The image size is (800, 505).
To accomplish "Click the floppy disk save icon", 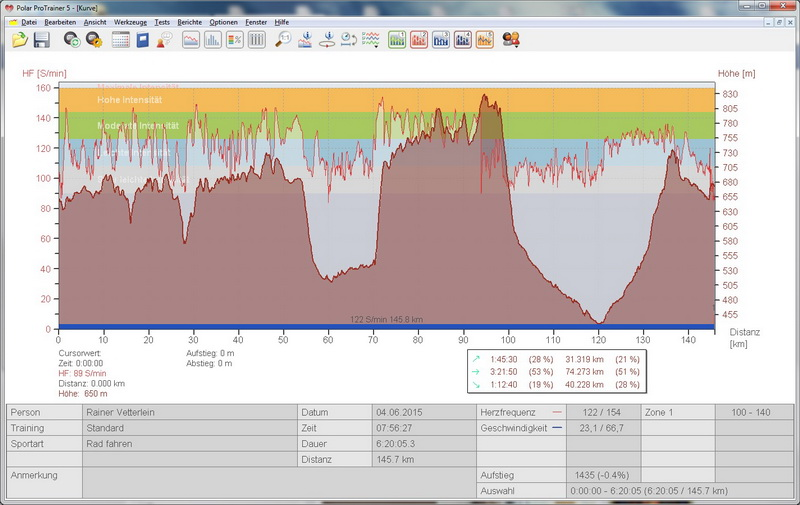I will tap(42, 40).
